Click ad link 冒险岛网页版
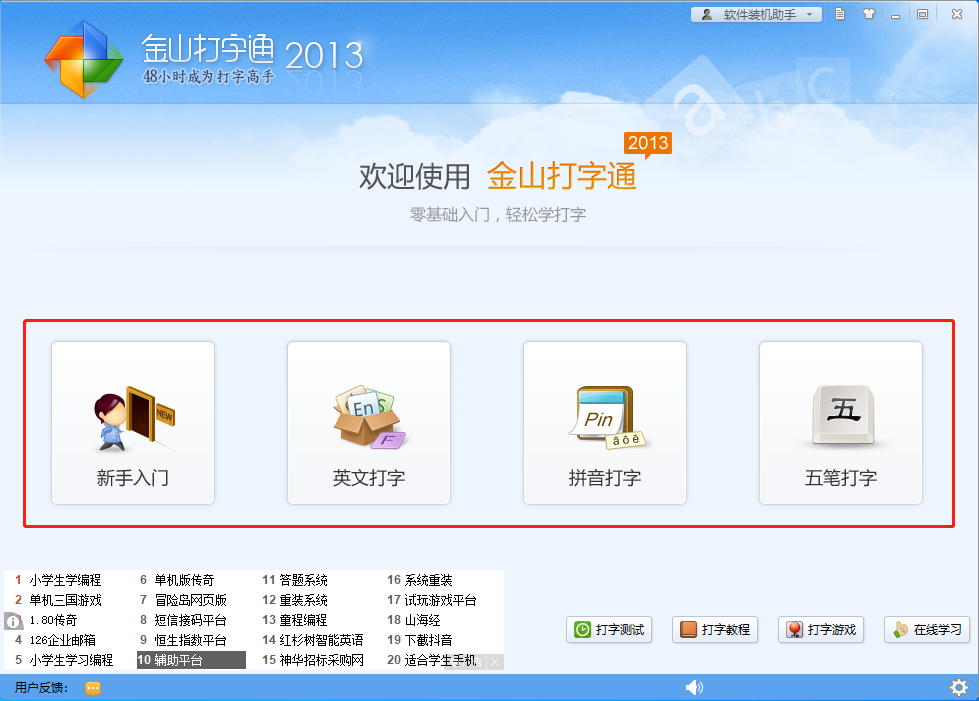Screen dimensions: 979x701 coord(190,600)
